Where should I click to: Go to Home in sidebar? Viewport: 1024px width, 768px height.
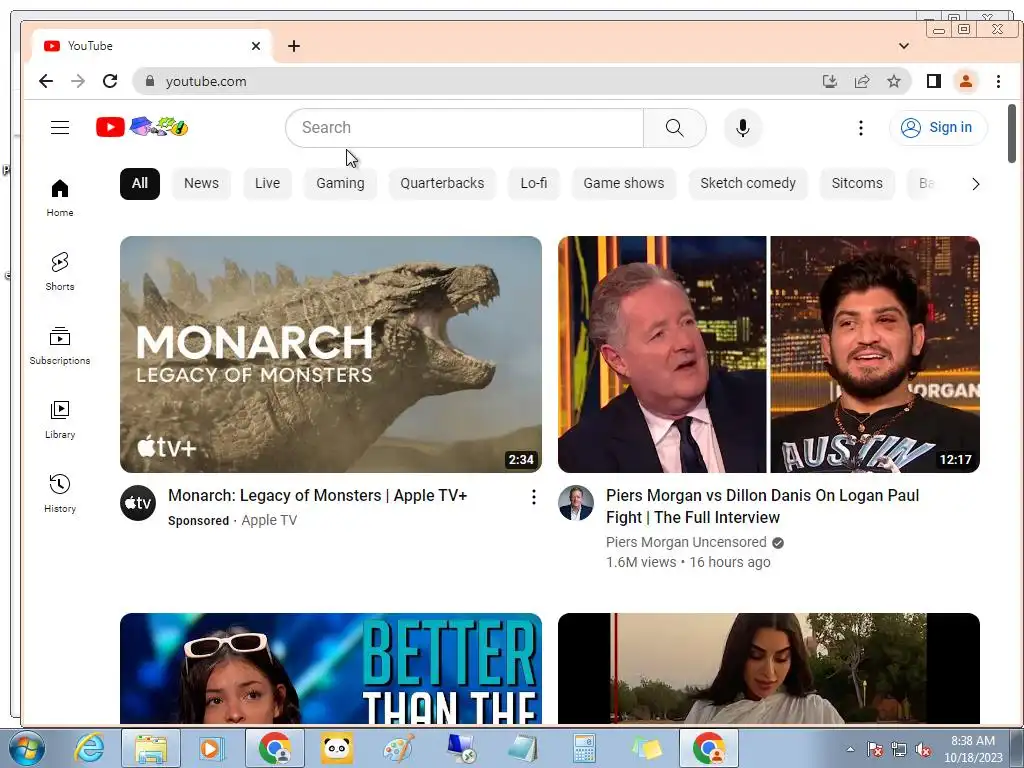(x=60, y=198)
